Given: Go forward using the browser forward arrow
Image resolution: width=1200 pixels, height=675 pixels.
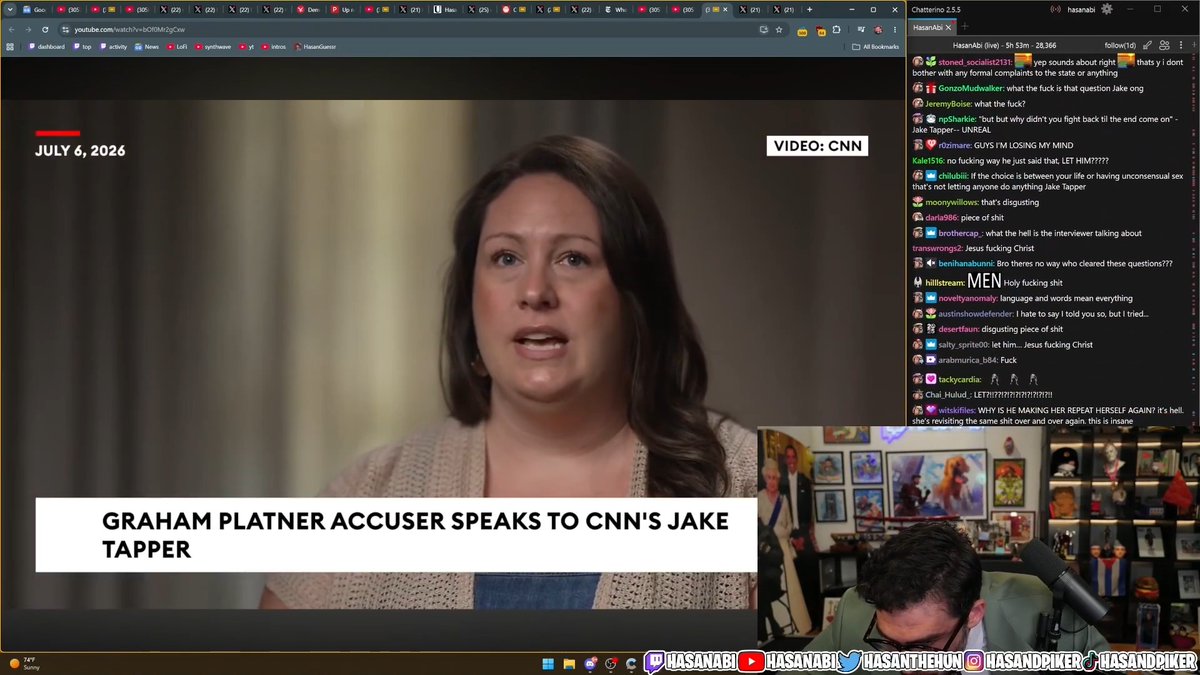Looking at the screenshot, I should point(28,30).
